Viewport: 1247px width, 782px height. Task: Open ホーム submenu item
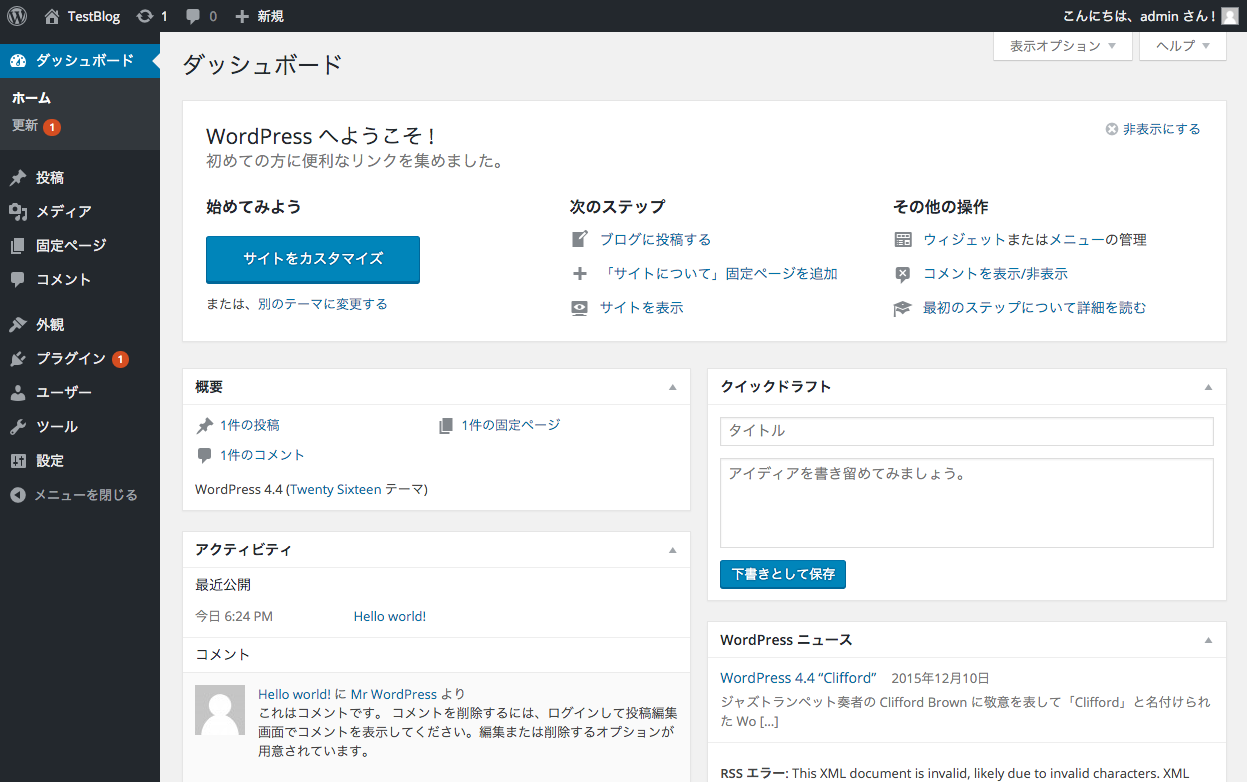click(31, 98)
